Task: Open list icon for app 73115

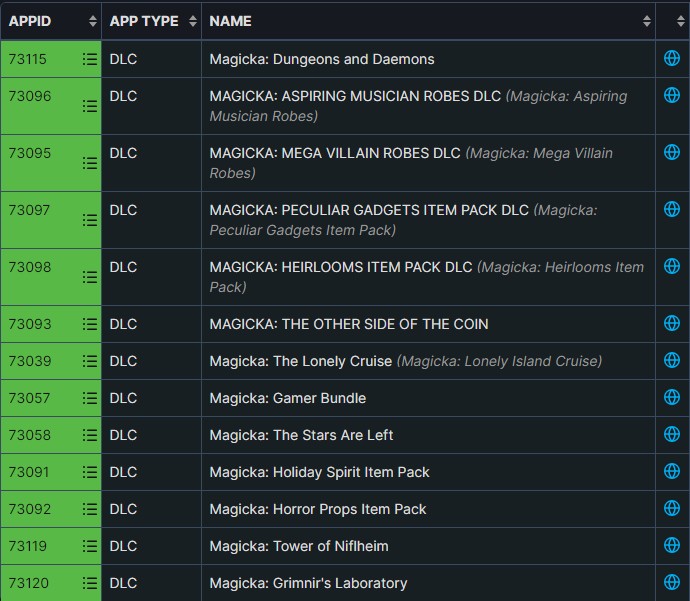Action: click(x=90, y=59)
